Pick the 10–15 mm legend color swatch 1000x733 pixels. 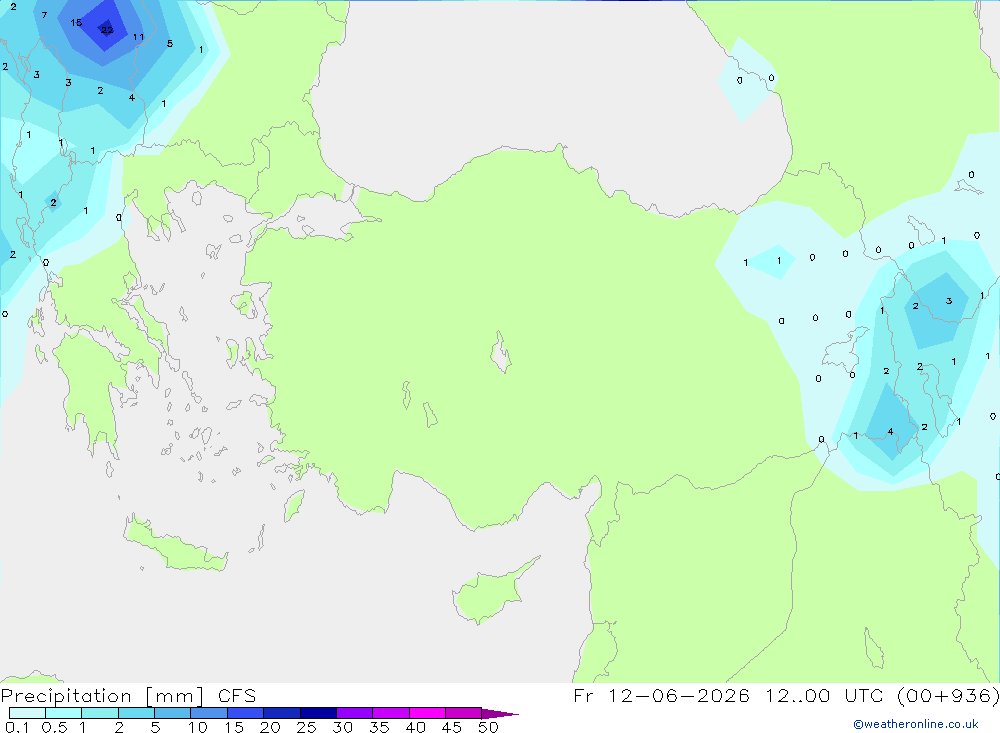coord(209,713)
